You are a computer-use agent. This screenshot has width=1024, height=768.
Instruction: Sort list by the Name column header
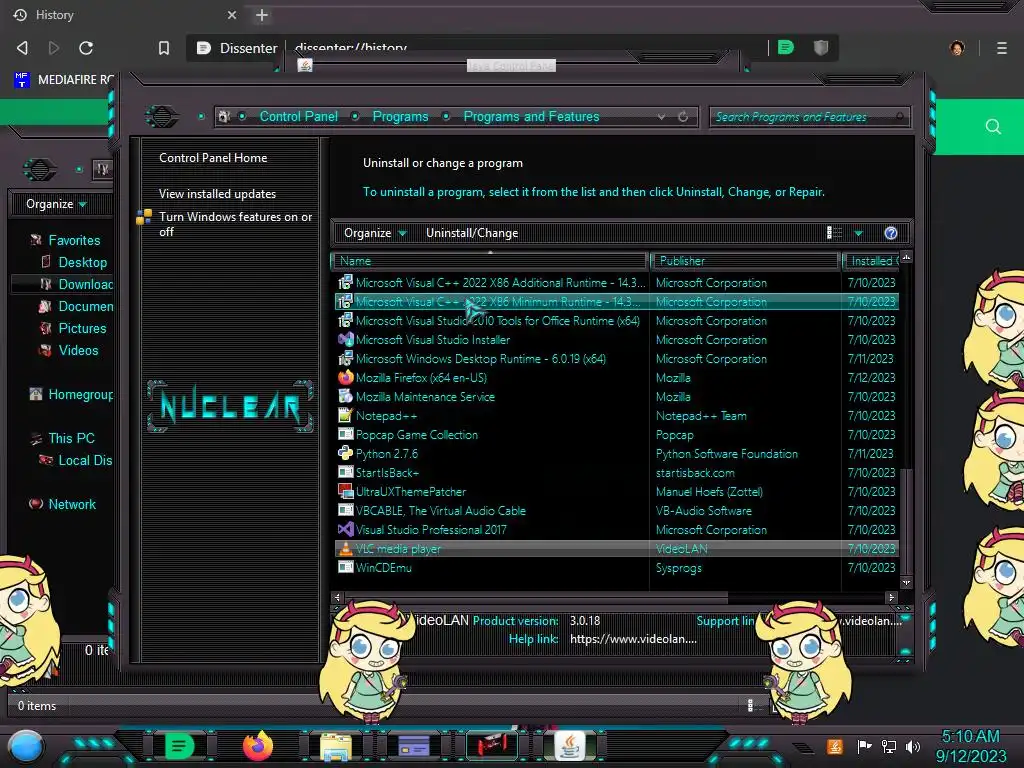point(490,261)
